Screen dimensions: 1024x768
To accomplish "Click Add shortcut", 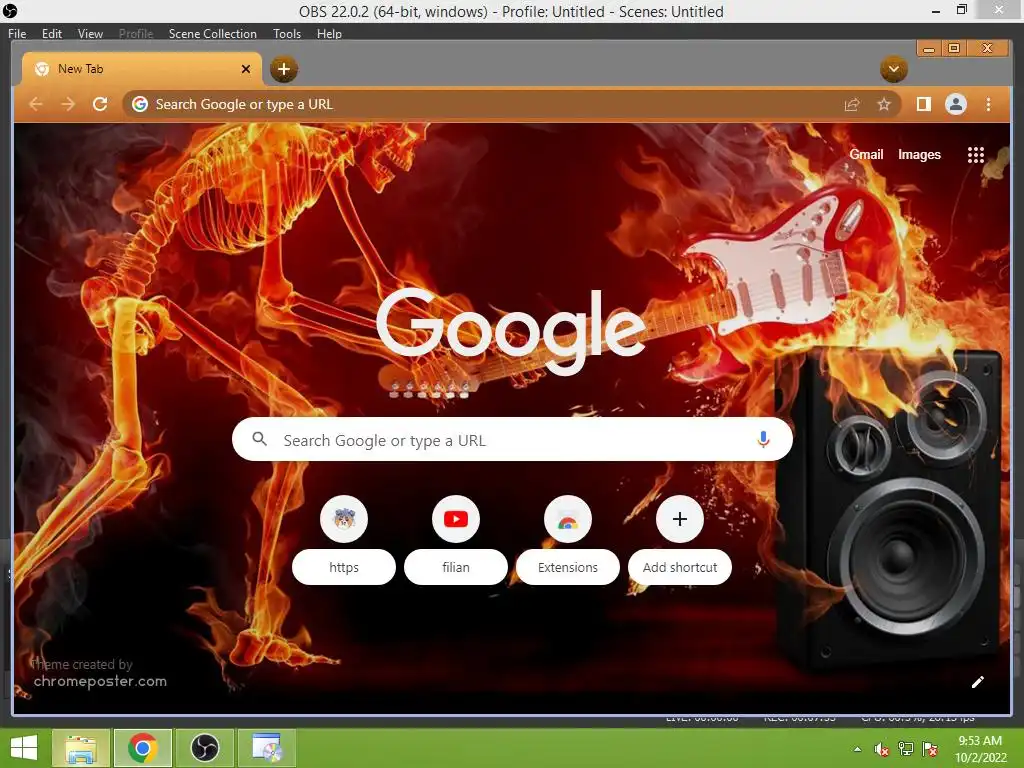I will [x=680, y=541].
